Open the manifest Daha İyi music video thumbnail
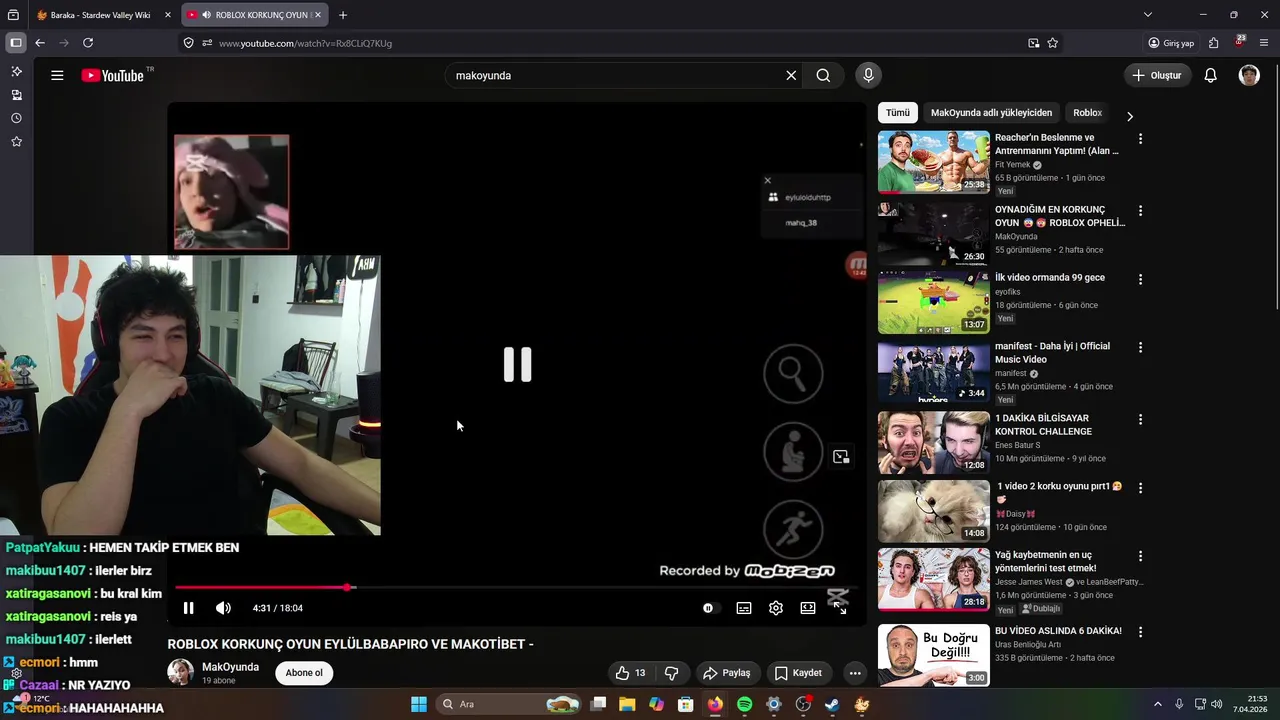 (x=934, y=371)
